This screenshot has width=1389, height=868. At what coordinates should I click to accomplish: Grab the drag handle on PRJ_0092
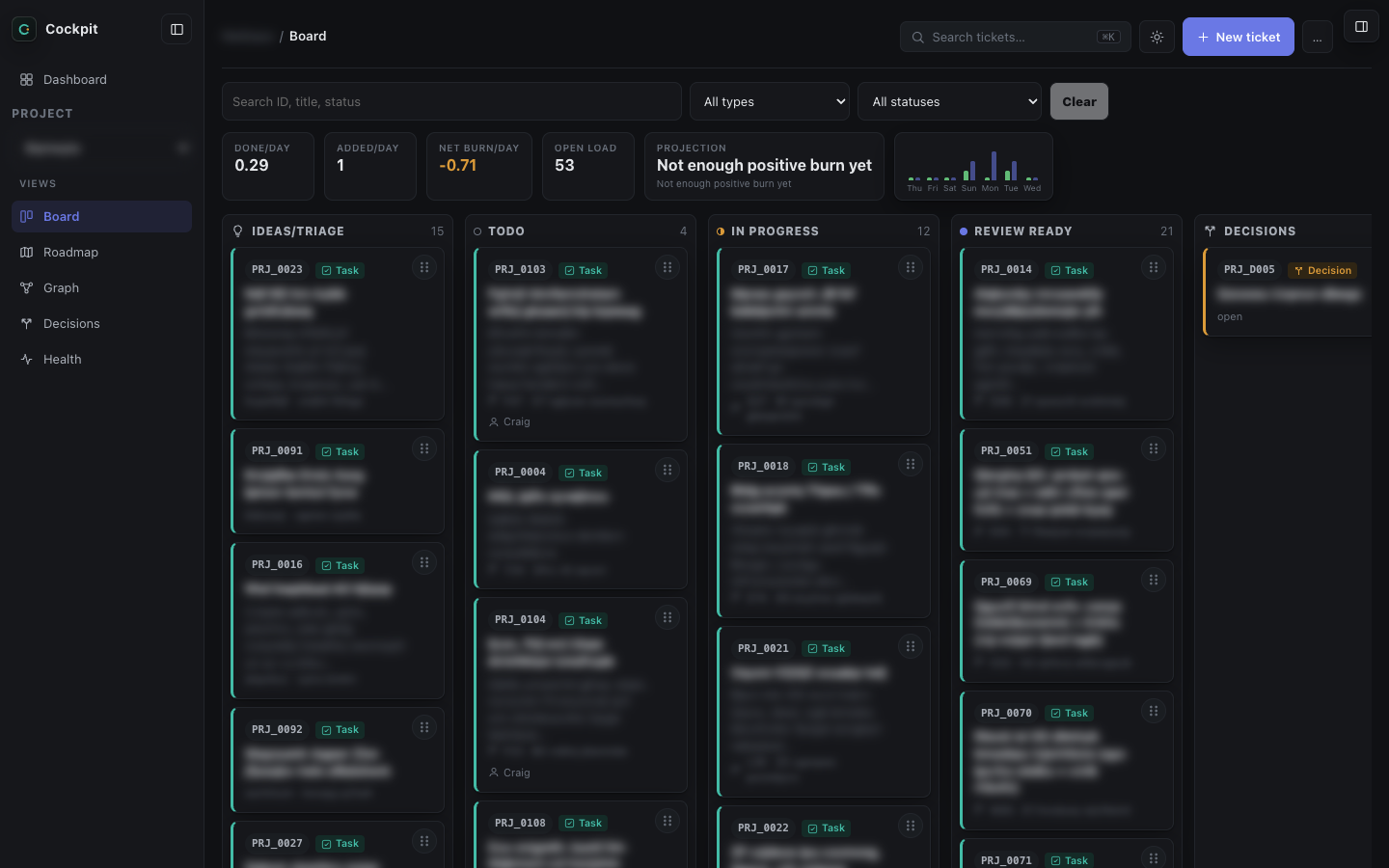tap(424, 727)
